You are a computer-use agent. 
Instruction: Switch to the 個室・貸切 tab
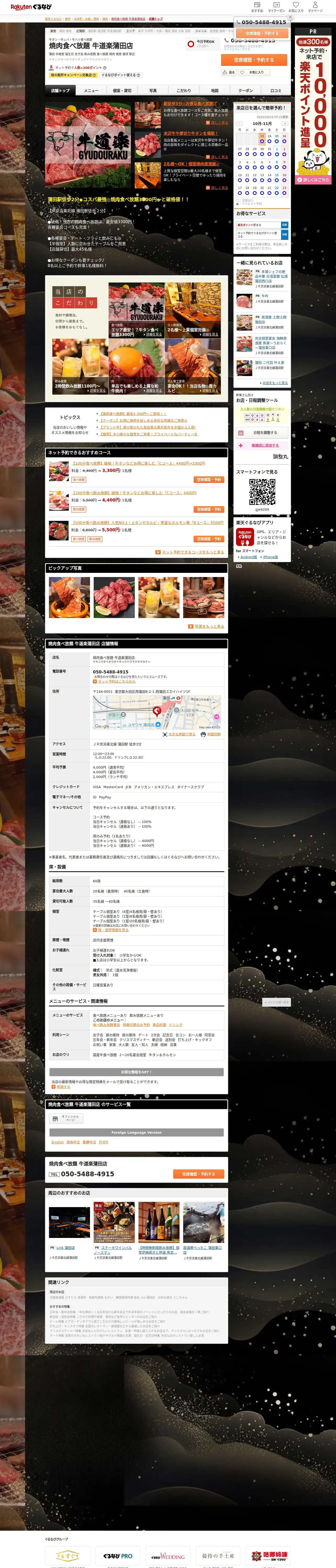(x=122, y=91)
